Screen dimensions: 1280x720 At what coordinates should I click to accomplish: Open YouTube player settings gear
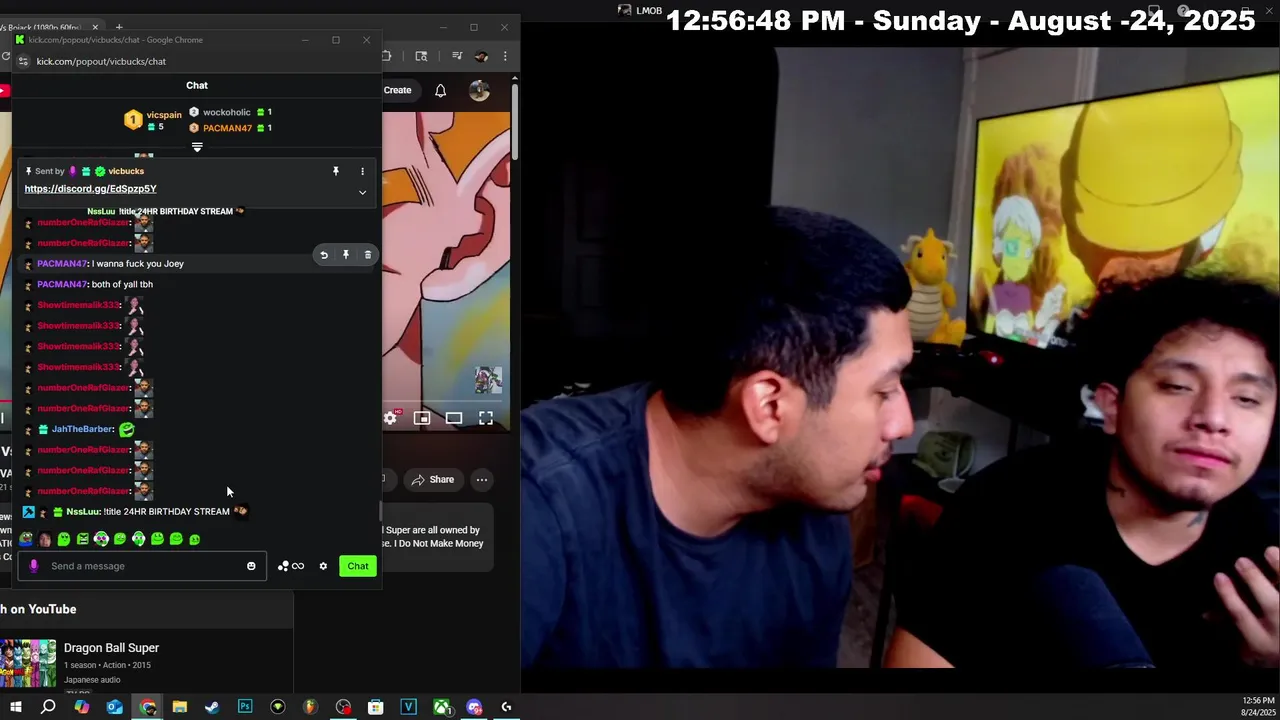[390, 418]
